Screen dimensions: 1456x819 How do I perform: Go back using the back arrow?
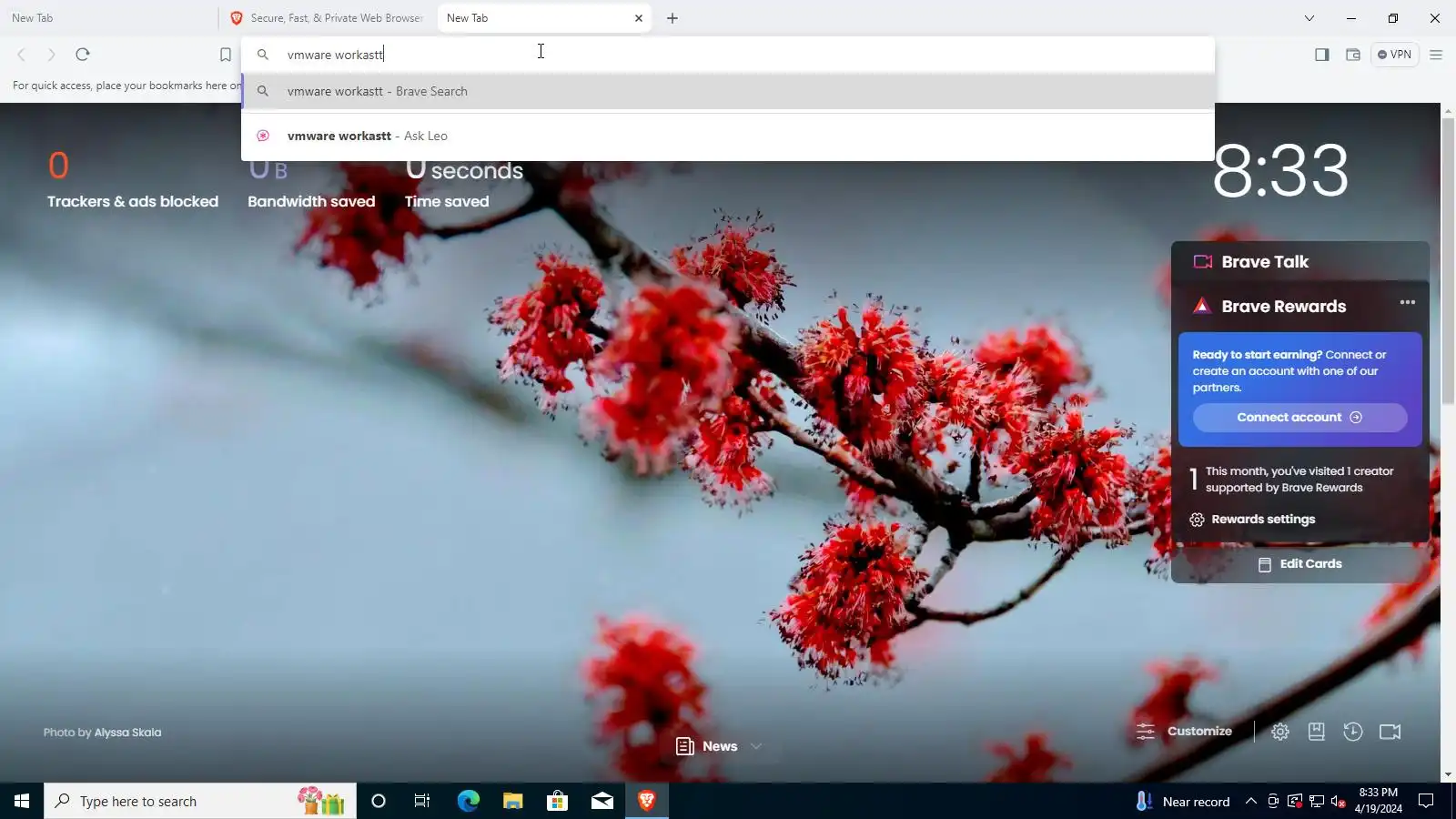pyautogui.click(x=22, y=55)
